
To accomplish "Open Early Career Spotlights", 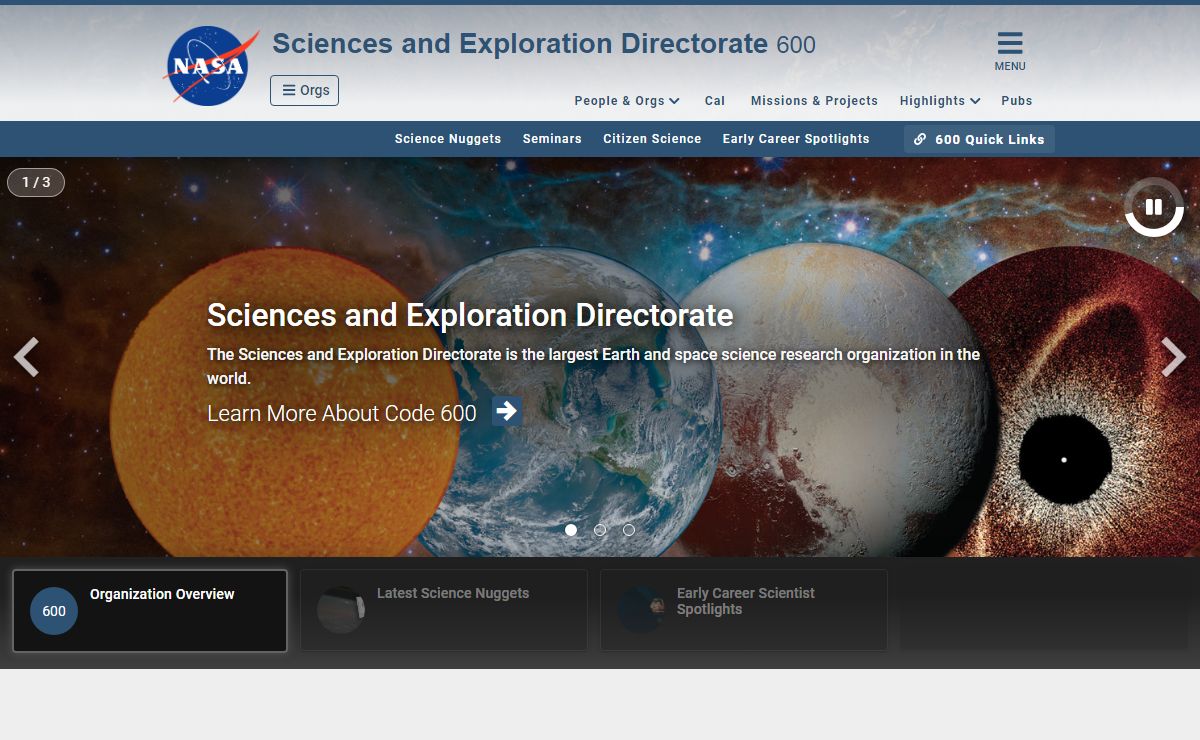I will pos(796,139).
